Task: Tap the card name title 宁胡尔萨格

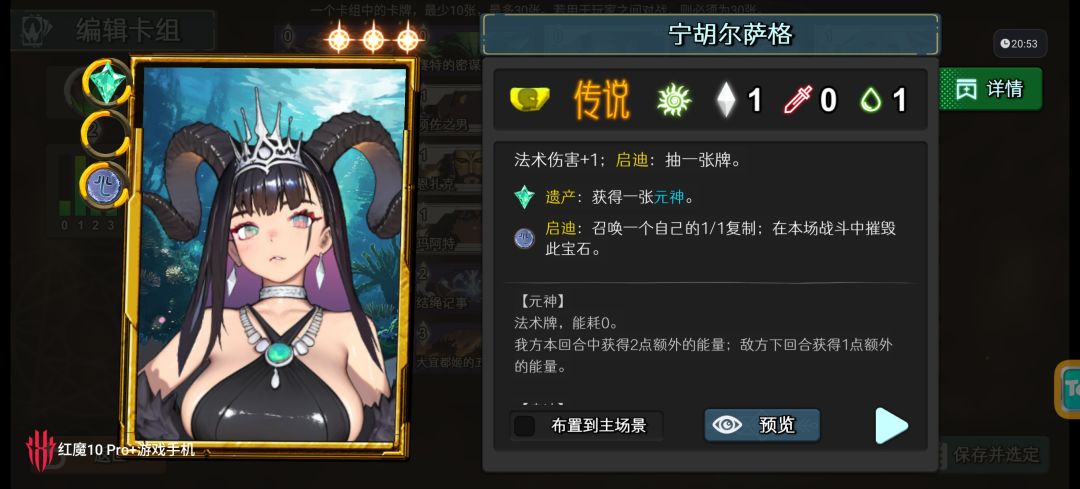Action: (x=730, y=34)
